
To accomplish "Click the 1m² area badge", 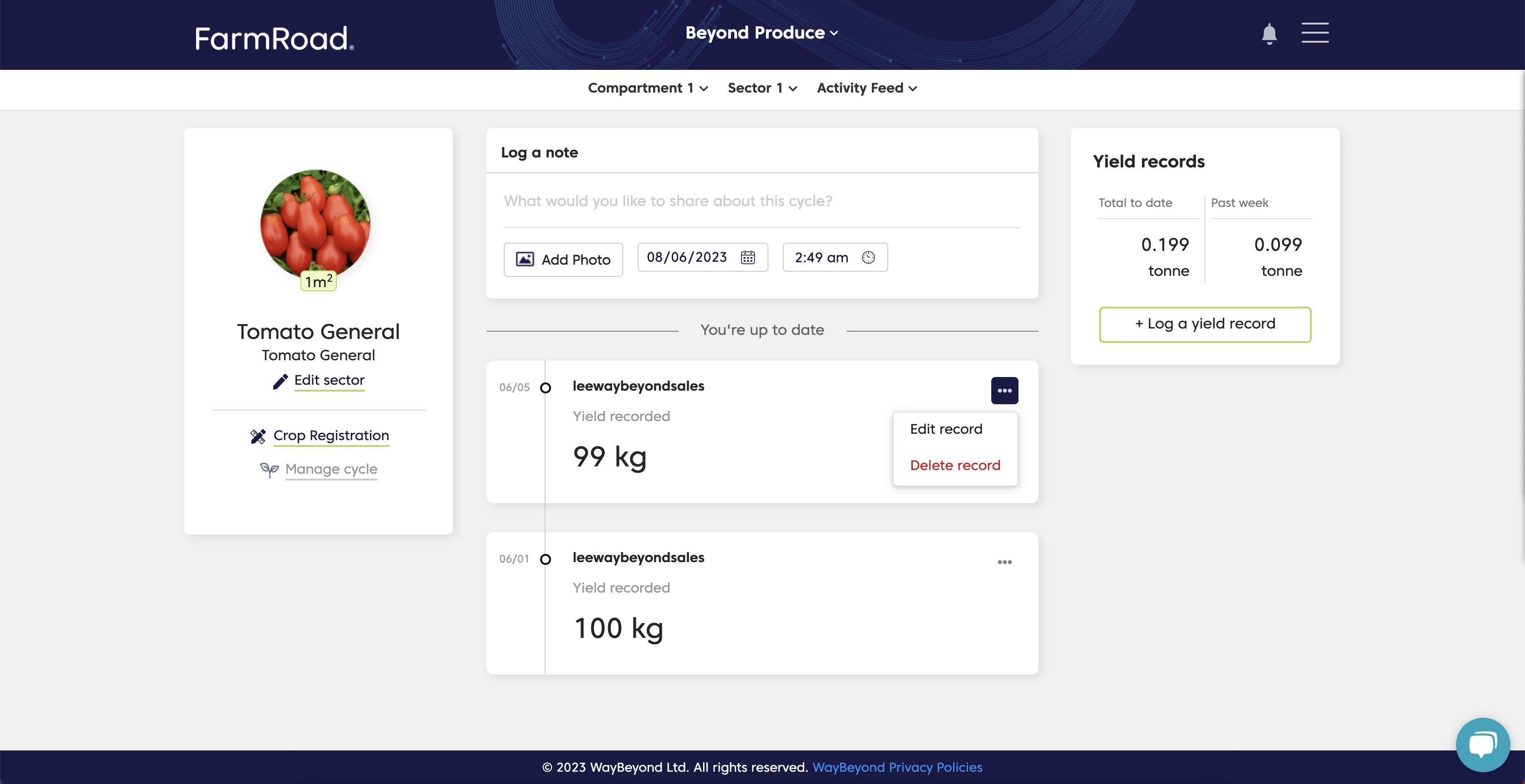I will tap(319, 281).
